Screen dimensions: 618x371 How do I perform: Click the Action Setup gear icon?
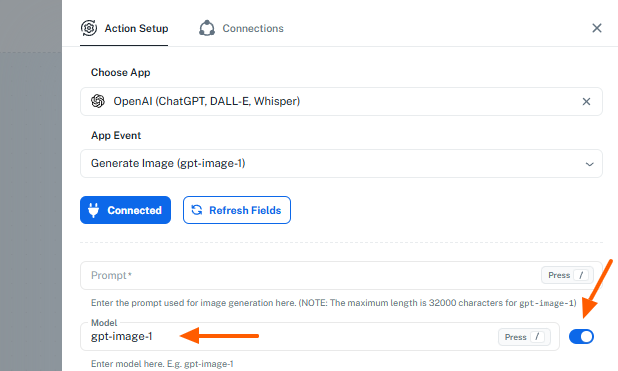(89, 28)
